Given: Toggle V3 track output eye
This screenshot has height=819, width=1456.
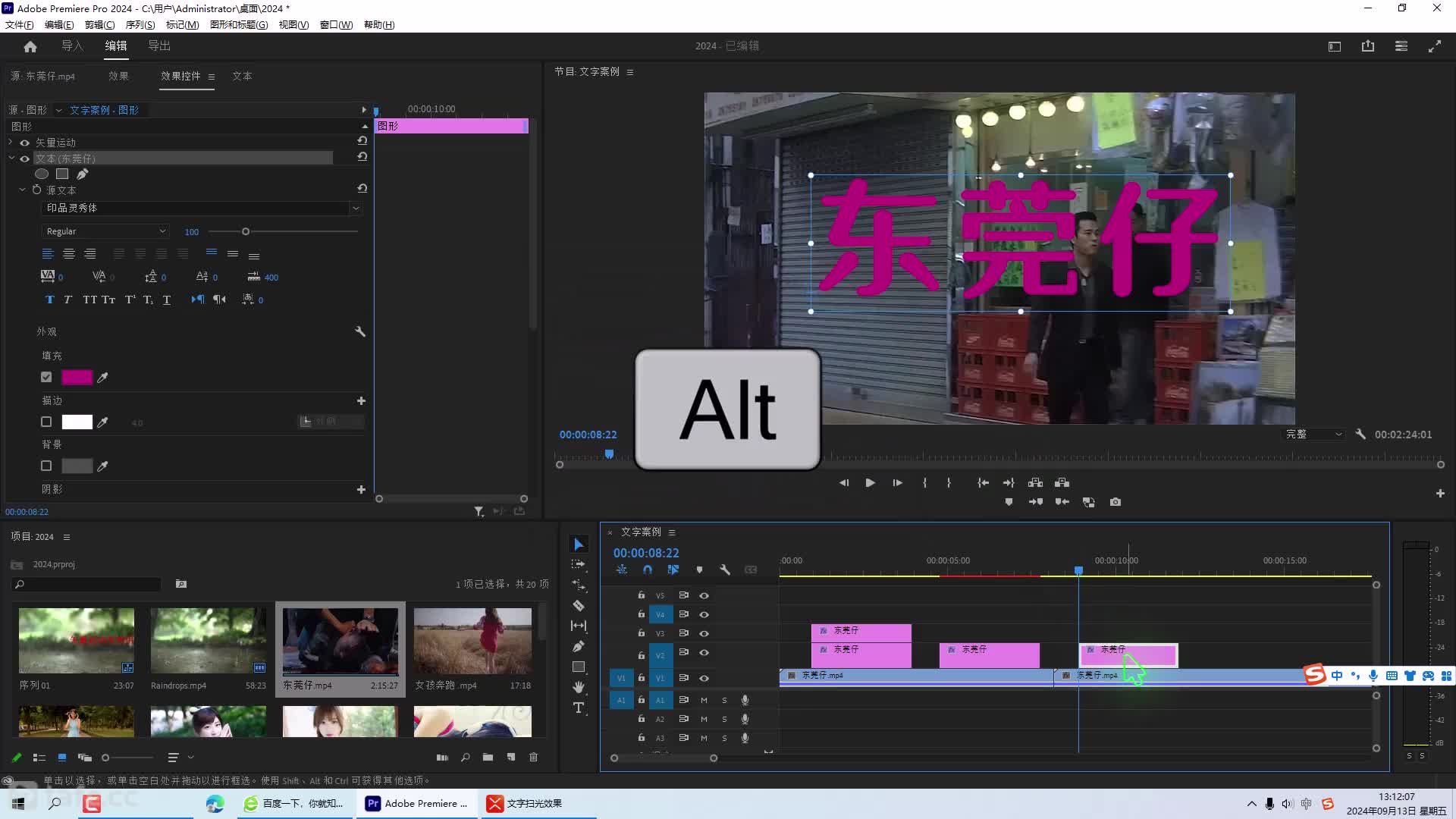Looking at the screenshot, I should [x=704, y=633].
